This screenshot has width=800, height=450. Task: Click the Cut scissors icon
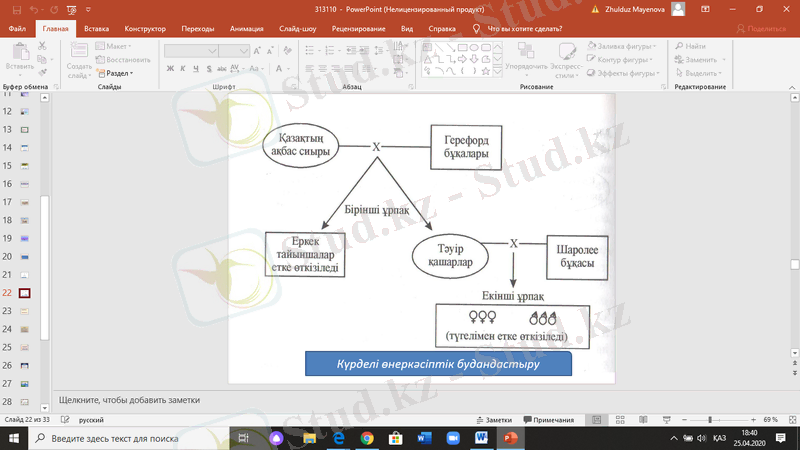pyautogui.click(x=42, y=46)
